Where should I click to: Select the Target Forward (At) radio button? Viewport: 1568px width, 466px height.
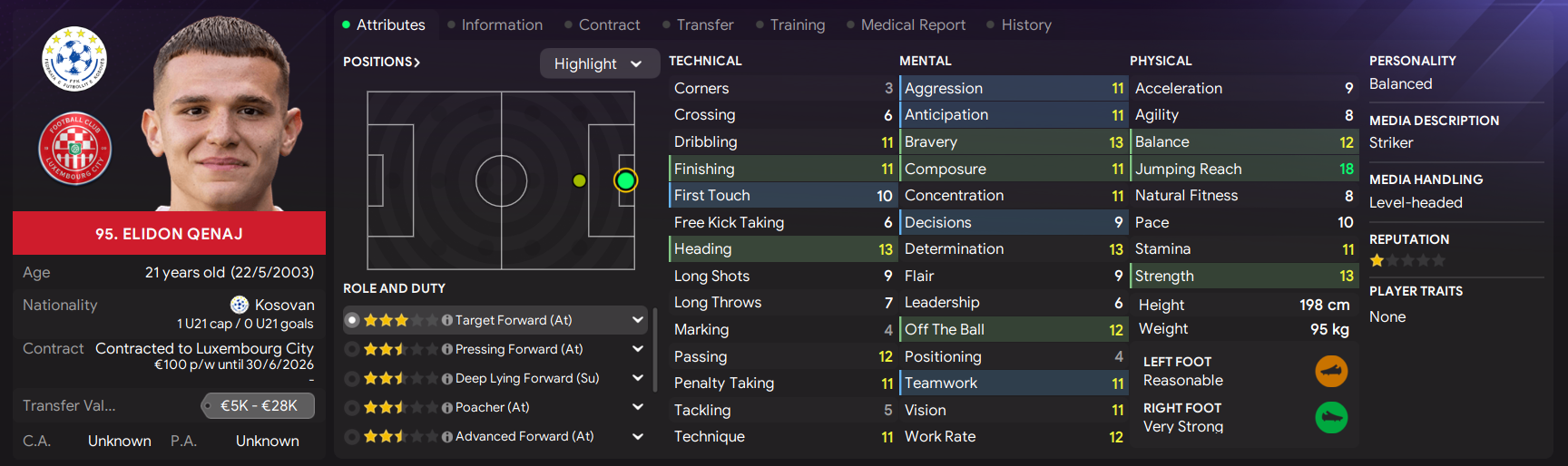tap(352, 320)
